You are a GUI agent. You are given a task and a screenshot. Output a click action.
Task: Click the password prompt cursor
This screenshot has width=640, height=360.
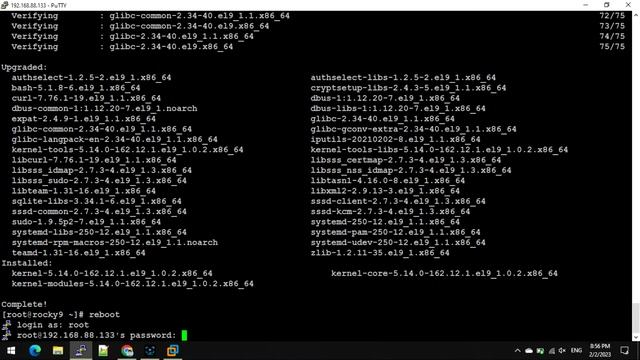(x=184, y=336)
